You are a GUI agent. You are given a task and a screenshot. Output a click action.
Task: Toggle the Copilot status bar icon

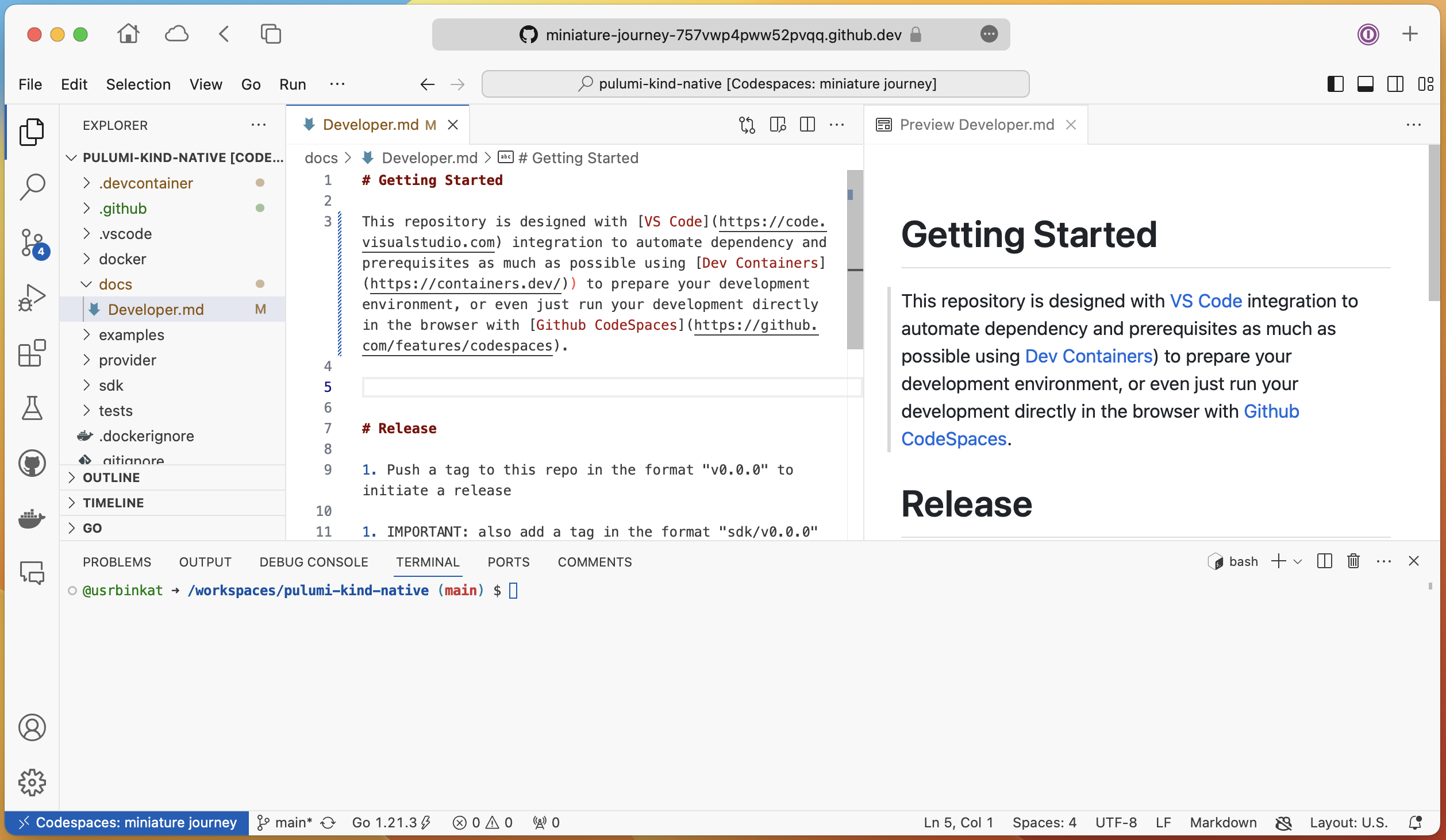[x=1283, y=823]
